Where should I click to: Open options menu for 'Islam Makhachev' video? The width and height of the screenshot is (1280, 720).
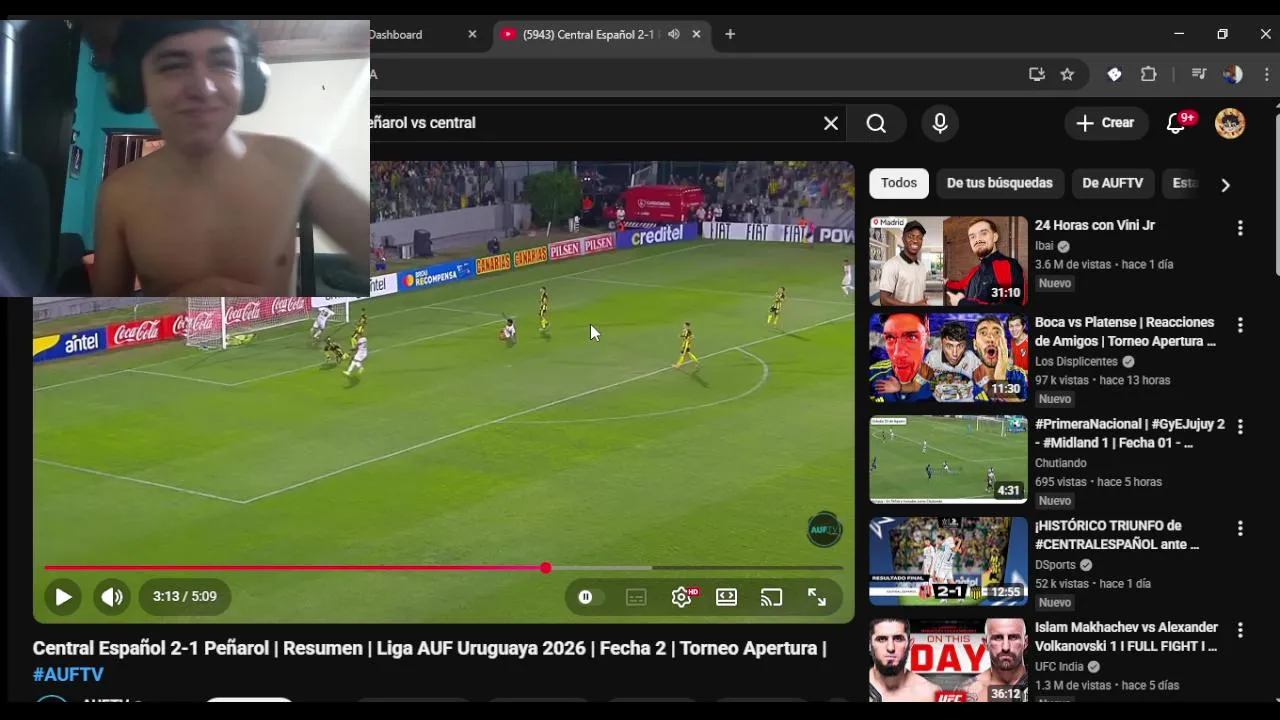[x=1240, y=630]
